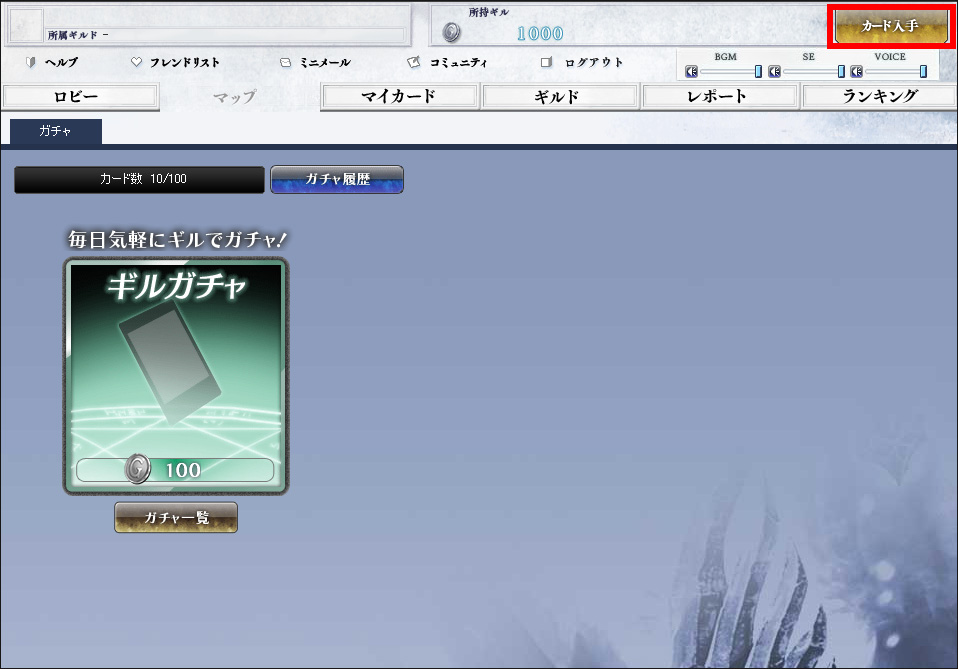
Task: Go to the ランキング tab
Action: point(879,97)
